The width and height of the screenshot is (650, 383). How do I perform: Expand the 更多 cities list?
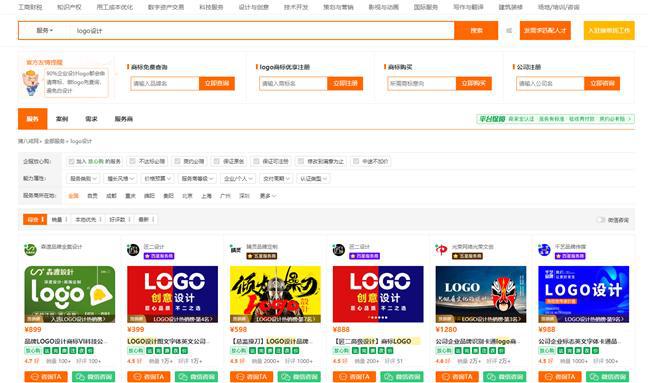(x=267, y=196)
